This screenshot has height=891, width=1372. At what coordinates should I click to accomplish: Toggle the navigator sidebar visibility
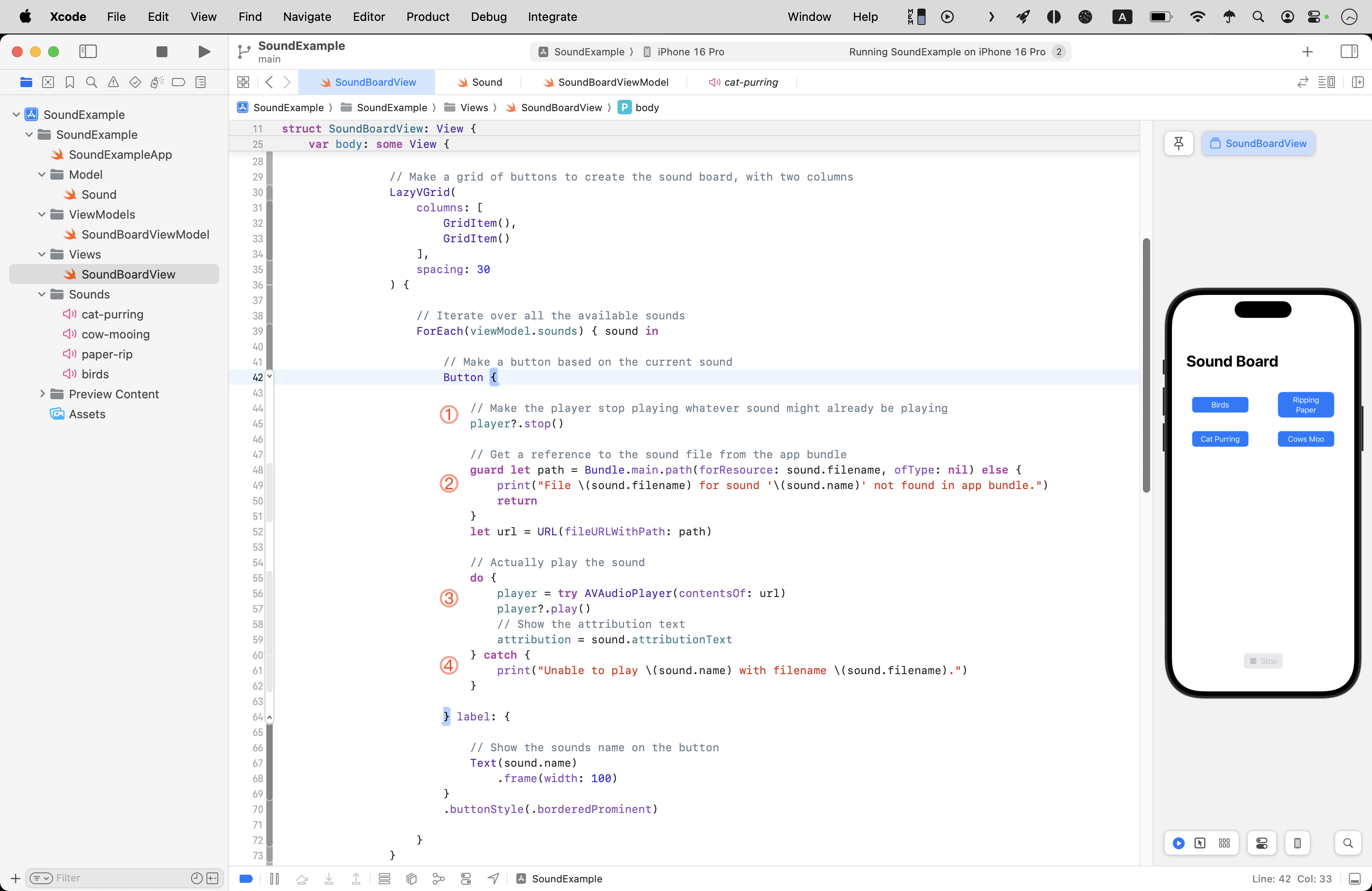88,52
